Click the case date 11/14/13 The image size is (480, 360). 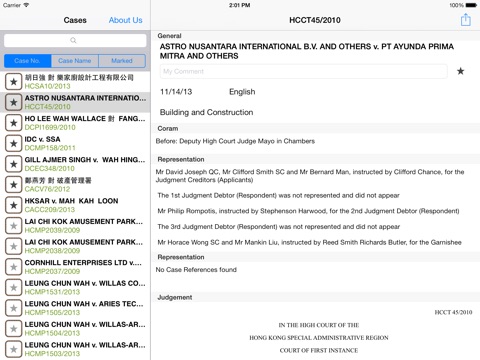pos(176,92)
